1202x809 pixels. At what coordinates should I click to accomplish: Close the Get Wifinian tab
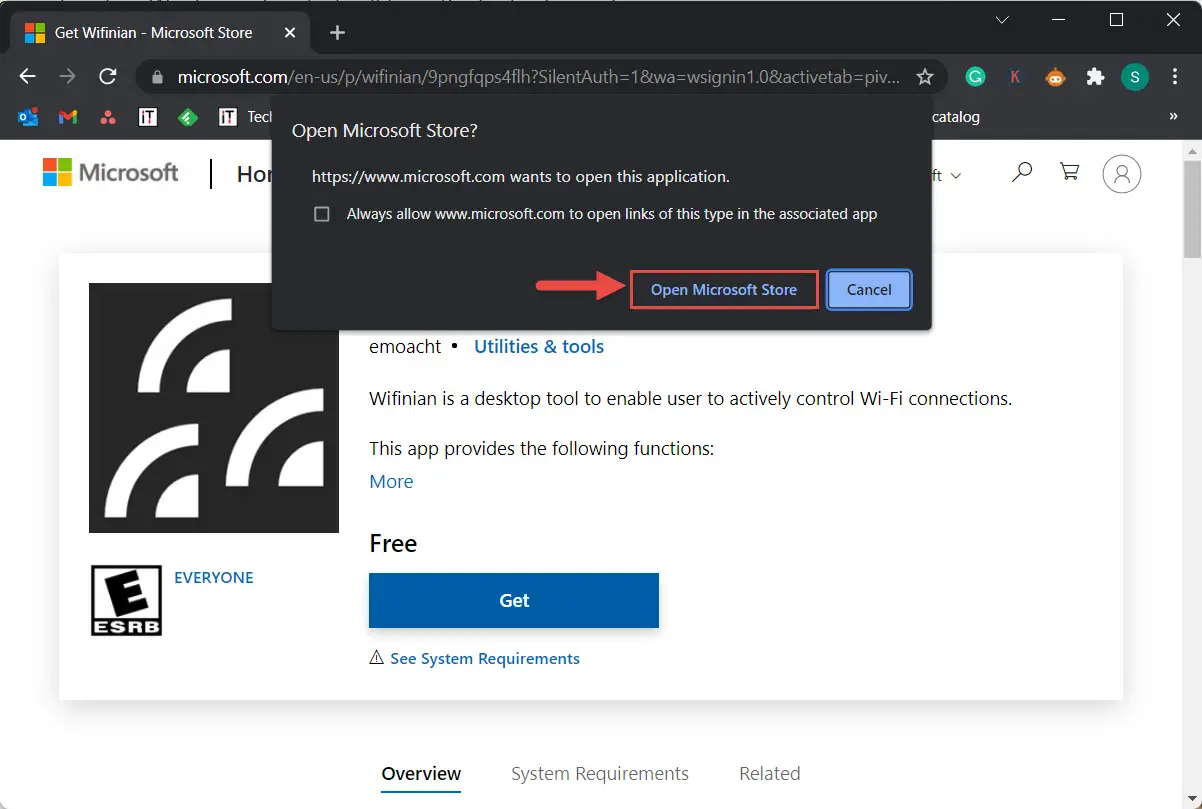290,32
